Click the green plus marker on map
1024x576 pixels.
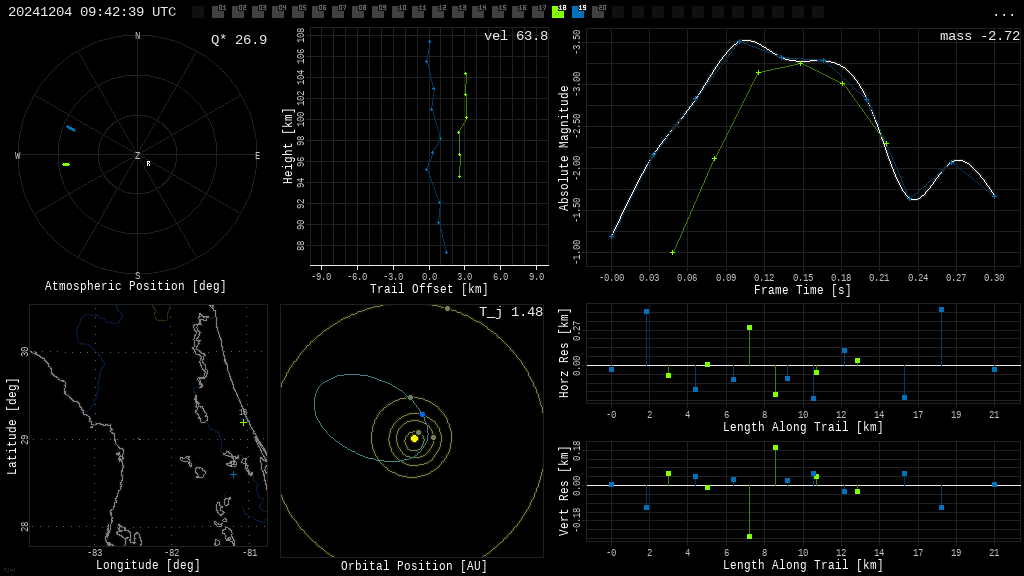244,423
